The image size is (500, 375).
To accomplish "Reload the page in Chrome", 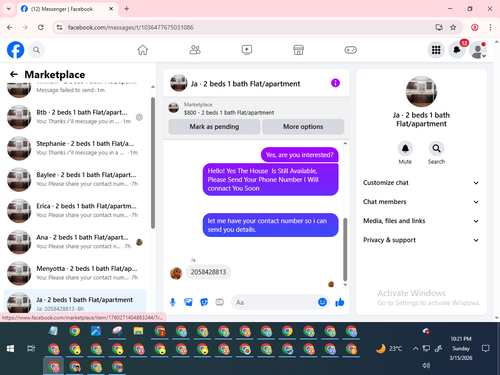I will pyautogui.click(x=41, y=27).
